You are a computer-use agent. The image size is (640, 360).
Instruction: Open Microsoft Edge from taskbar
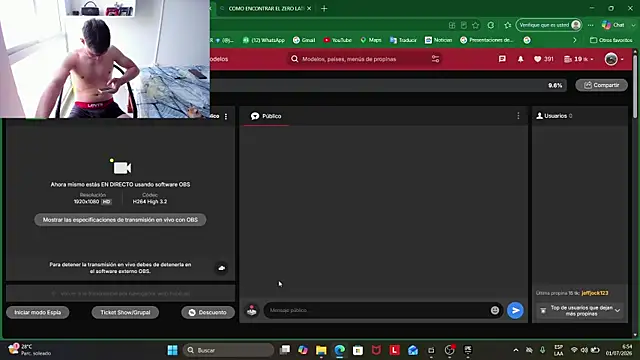pos(340,350)
